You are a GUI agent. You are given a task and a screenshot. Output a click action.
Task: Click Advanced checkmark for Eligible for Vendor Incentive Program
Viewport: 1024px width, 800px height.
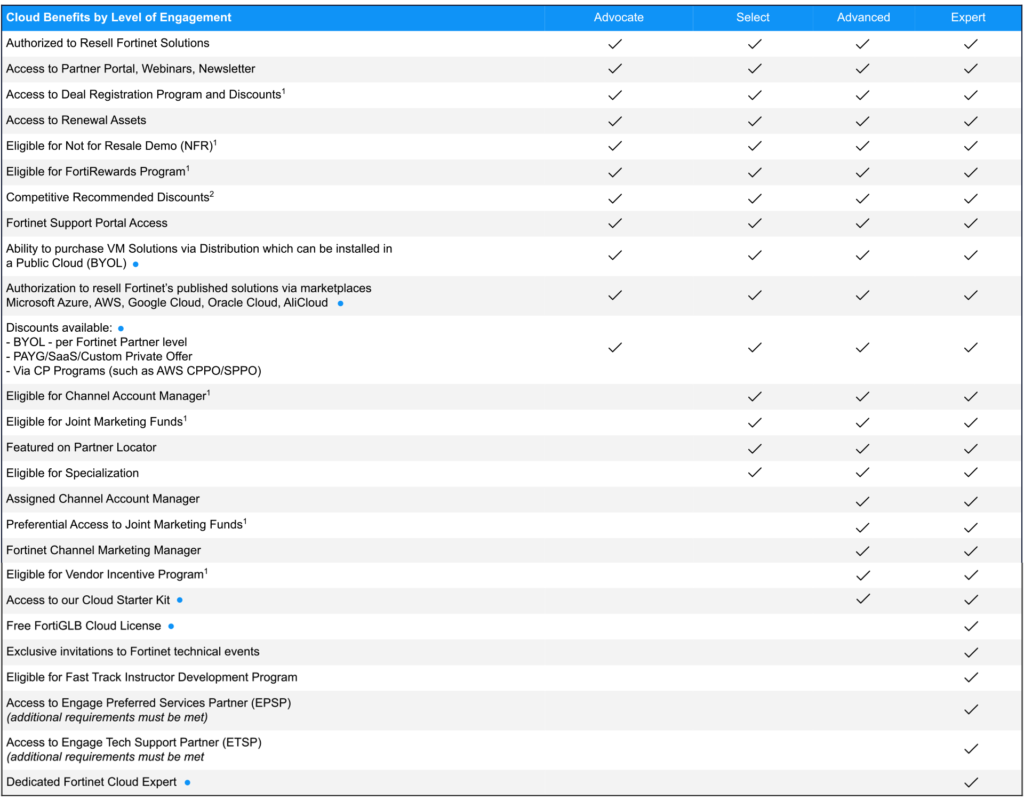click(x=863, y=575)
